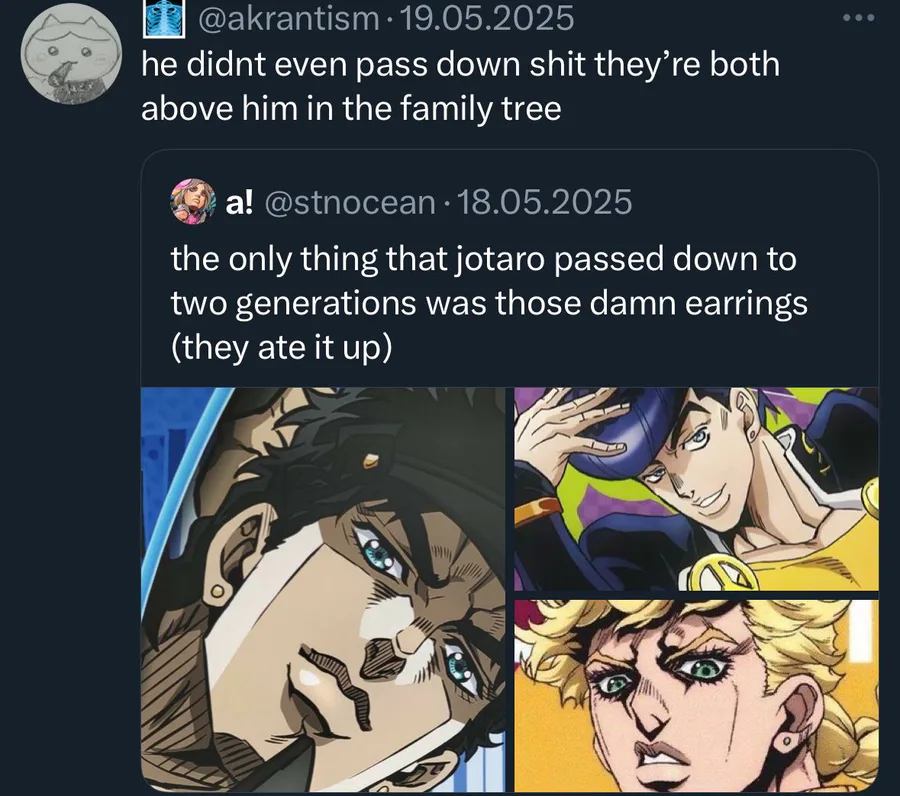The image size is (900, 796).
Task: Click the gold pin on the cap
Action: click(x=371, y=460)
